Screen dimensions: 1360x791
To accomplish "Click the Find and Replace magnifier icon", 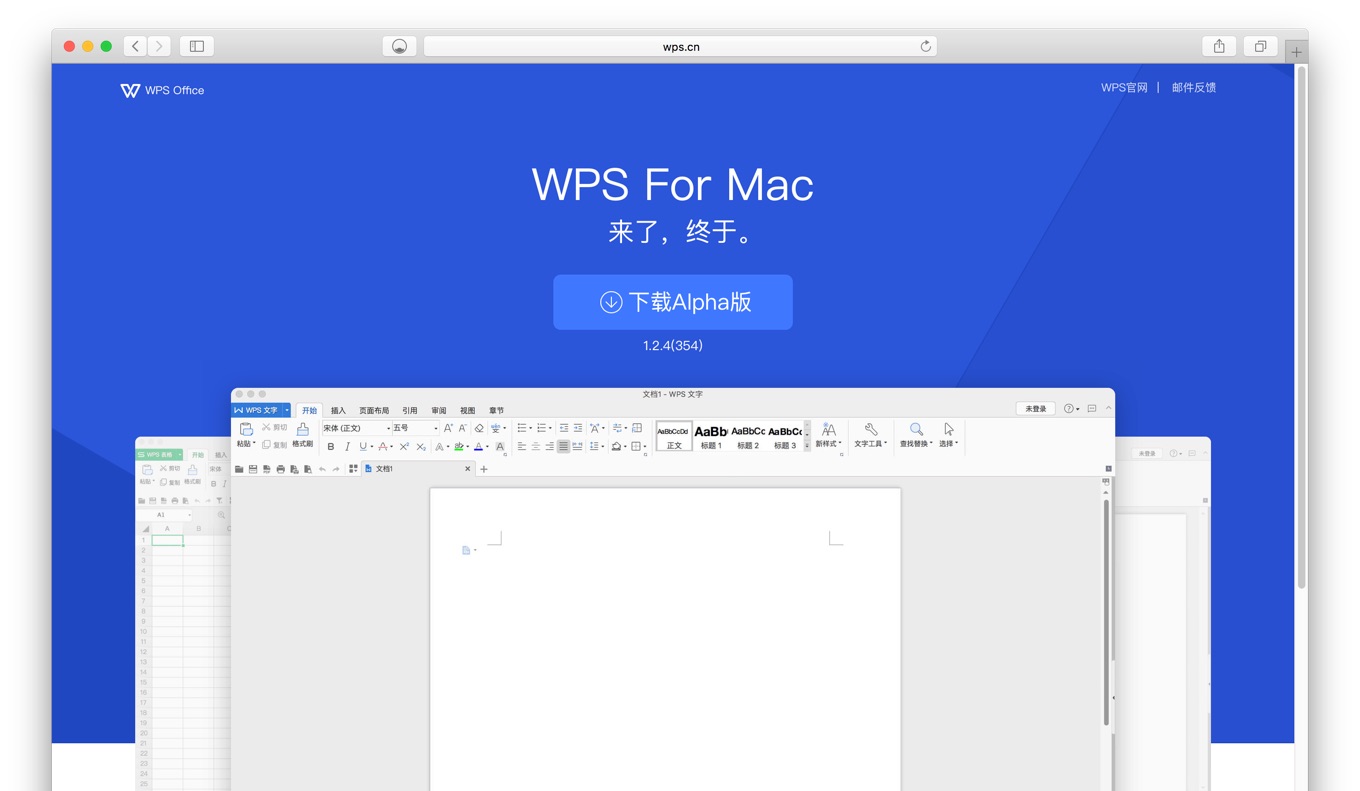I will [916, 430].
